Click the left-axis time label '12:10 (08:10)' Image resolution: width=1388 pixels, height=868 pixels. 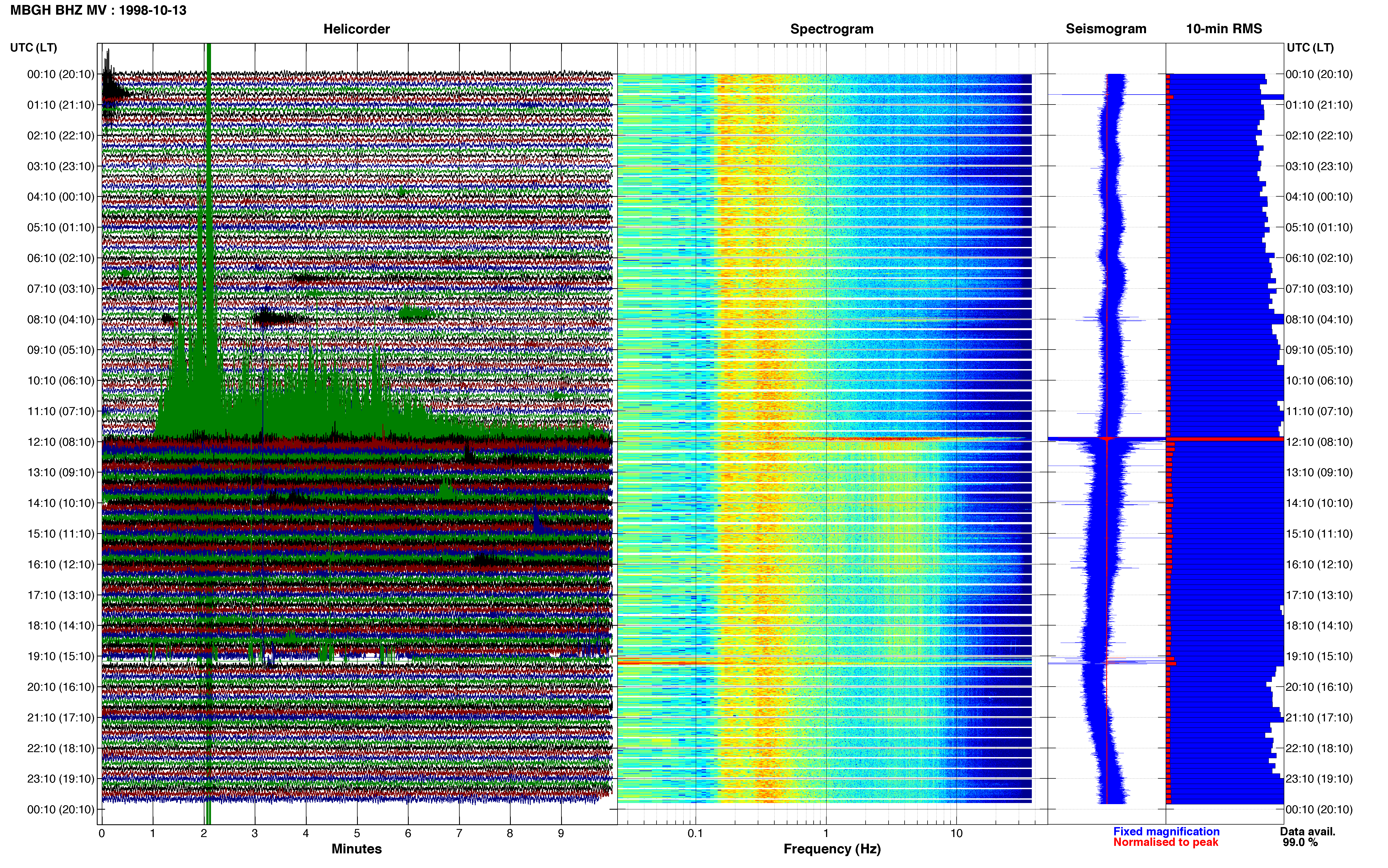point(61,442)
